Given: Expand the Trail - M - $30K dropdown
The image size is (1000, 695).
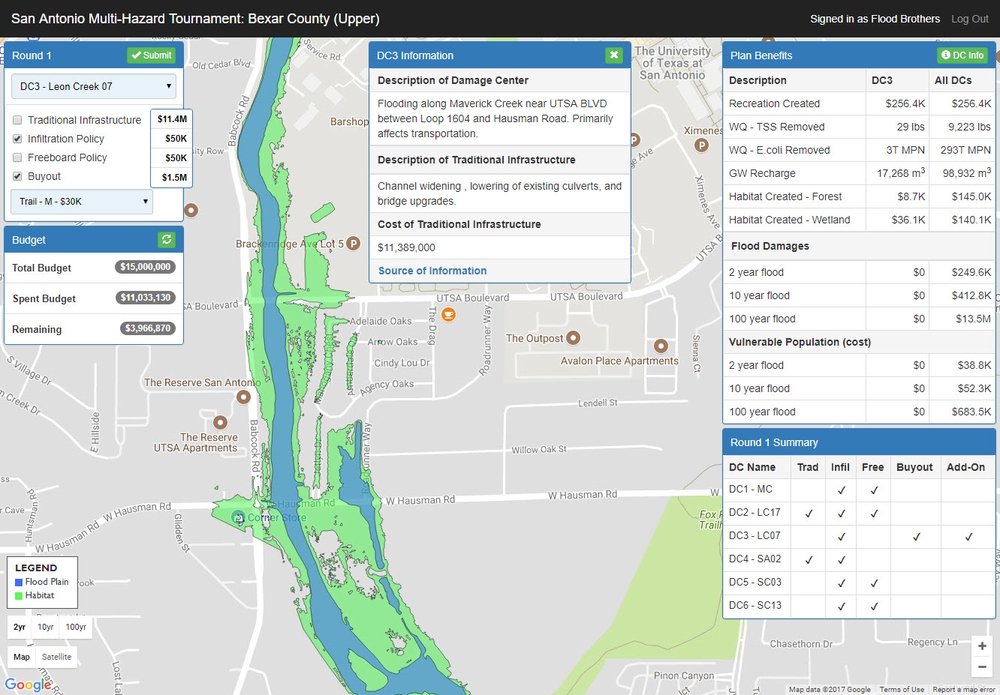Looking at the screenshot, I should click(82, 202).
